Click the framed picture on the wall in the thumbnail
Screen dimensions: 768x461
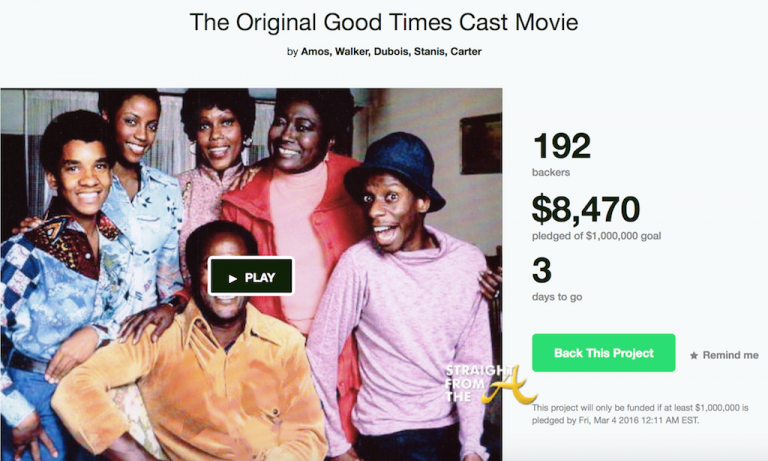click(x=480, y=143)
